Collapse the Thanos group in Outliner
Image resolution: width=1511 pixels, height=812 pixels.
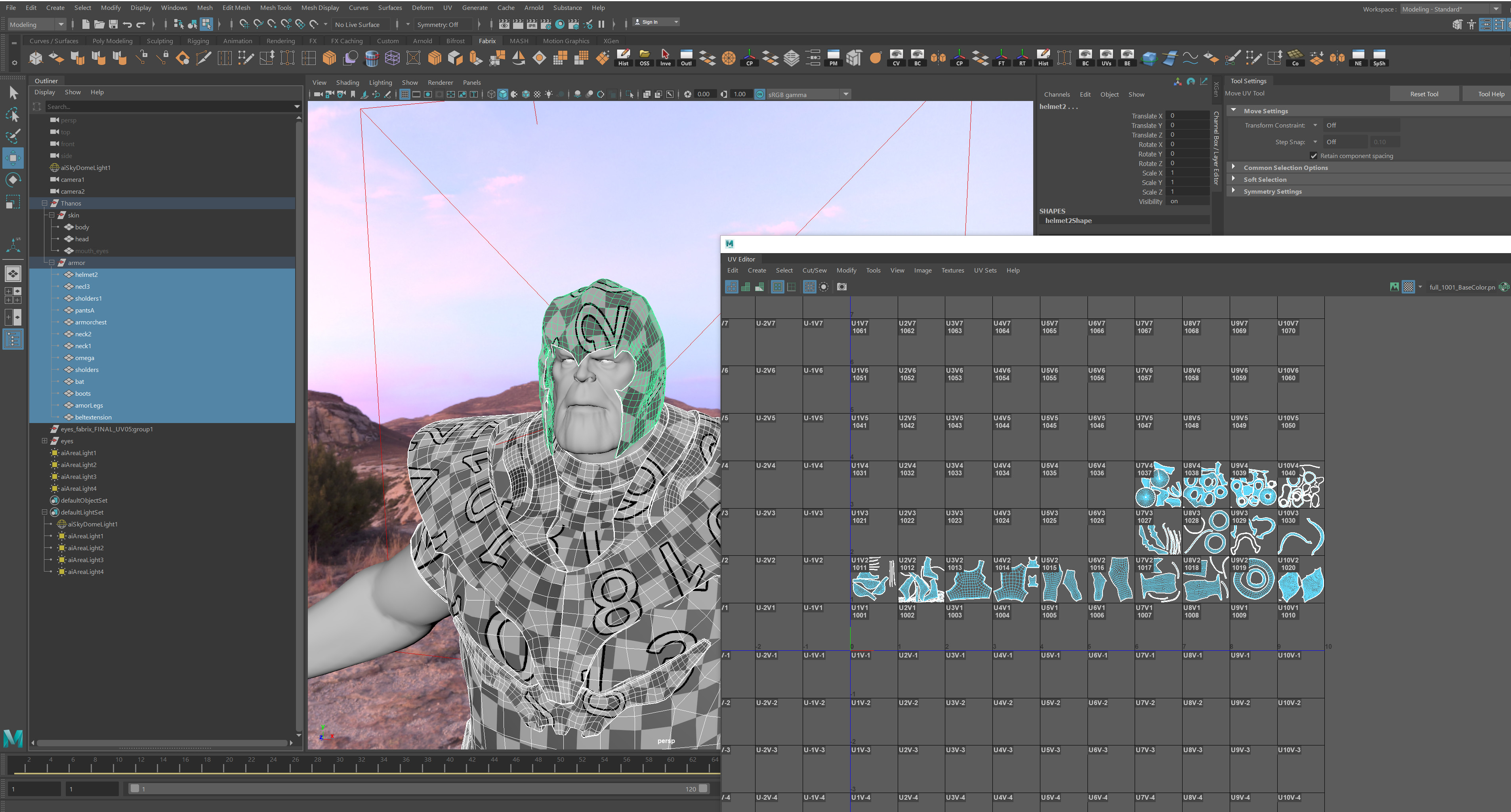click(45, 203)
